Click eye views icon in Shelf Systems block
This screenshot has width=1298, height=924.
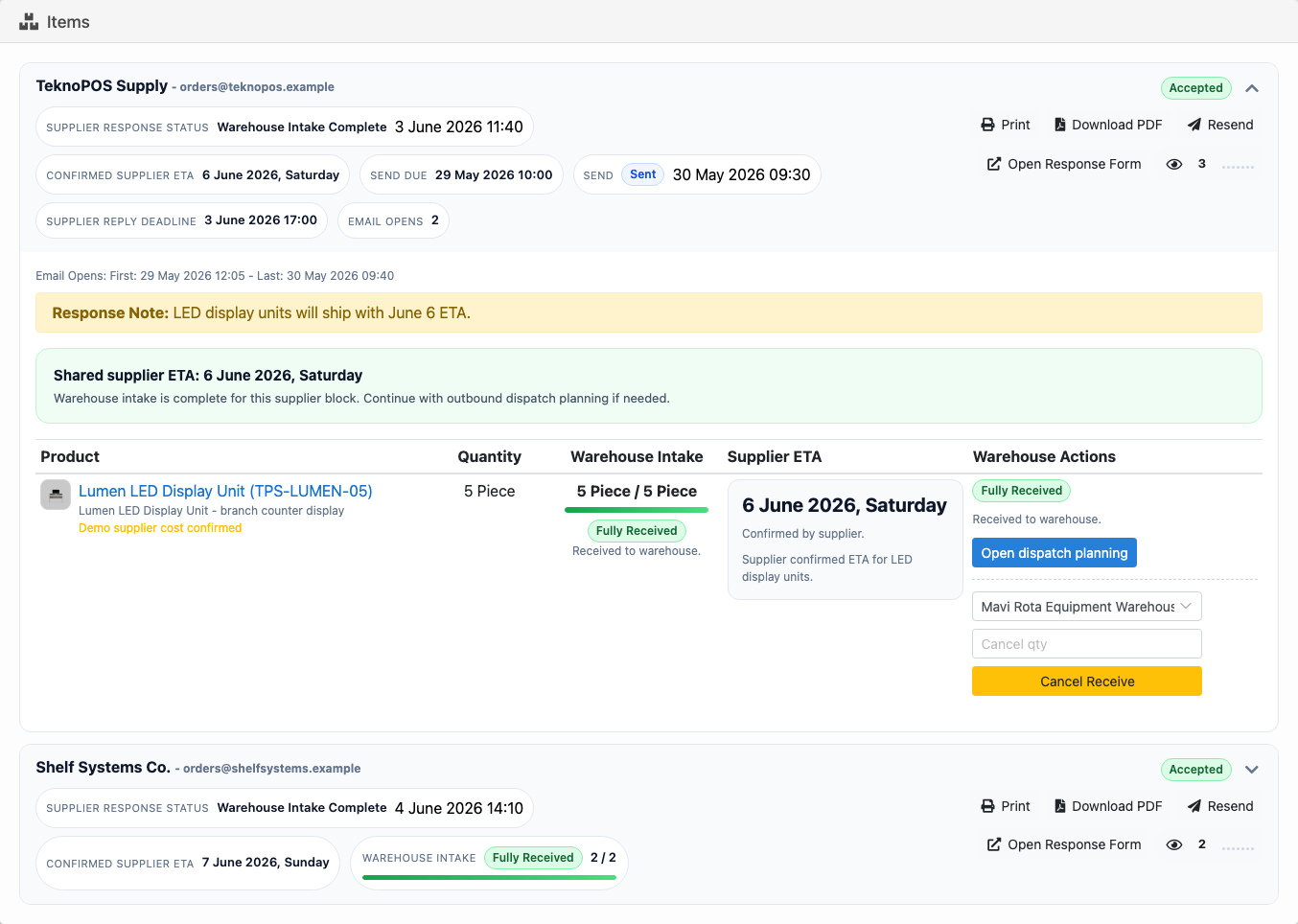(x=1174, y=844)
